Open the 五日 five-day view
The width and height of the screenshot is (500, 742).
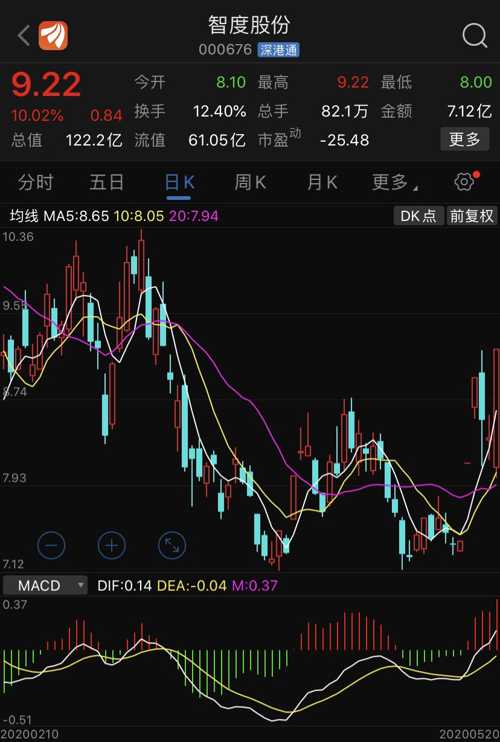[x=107, y=182]
